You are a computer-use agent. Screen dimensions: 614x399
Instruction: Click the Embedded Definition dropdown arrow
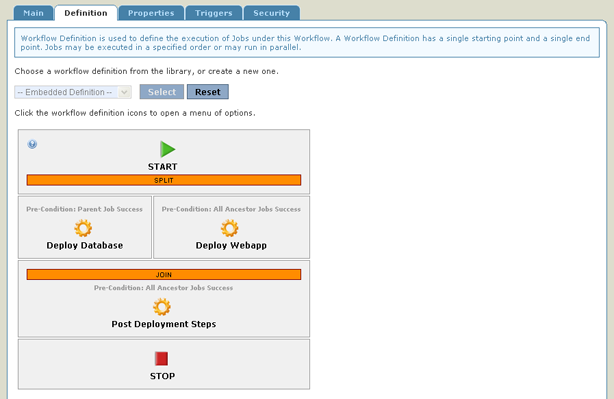(x=125, y=92)
